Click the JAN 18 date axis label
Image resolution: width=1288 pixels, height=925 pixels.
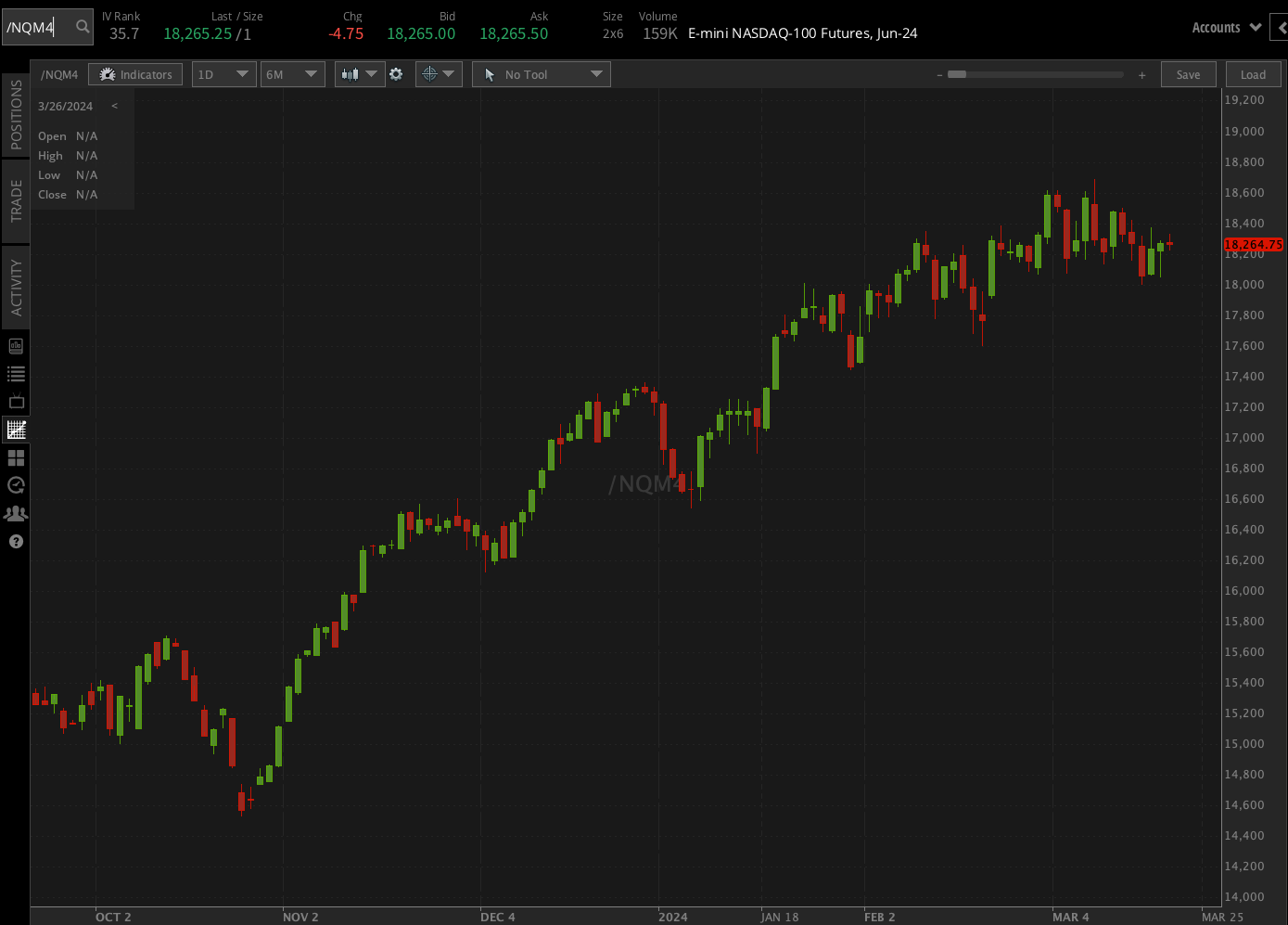780,917
